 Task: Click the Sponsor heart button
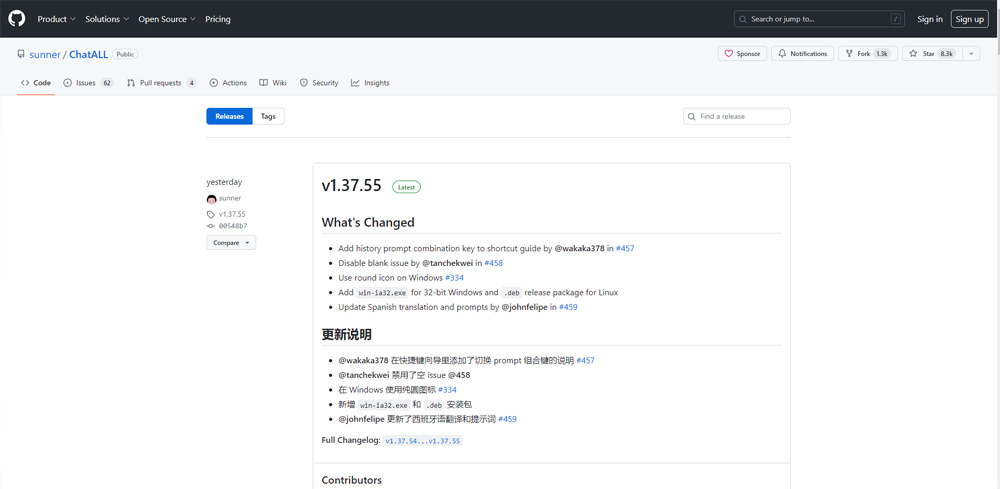click(x=742, y=53)
